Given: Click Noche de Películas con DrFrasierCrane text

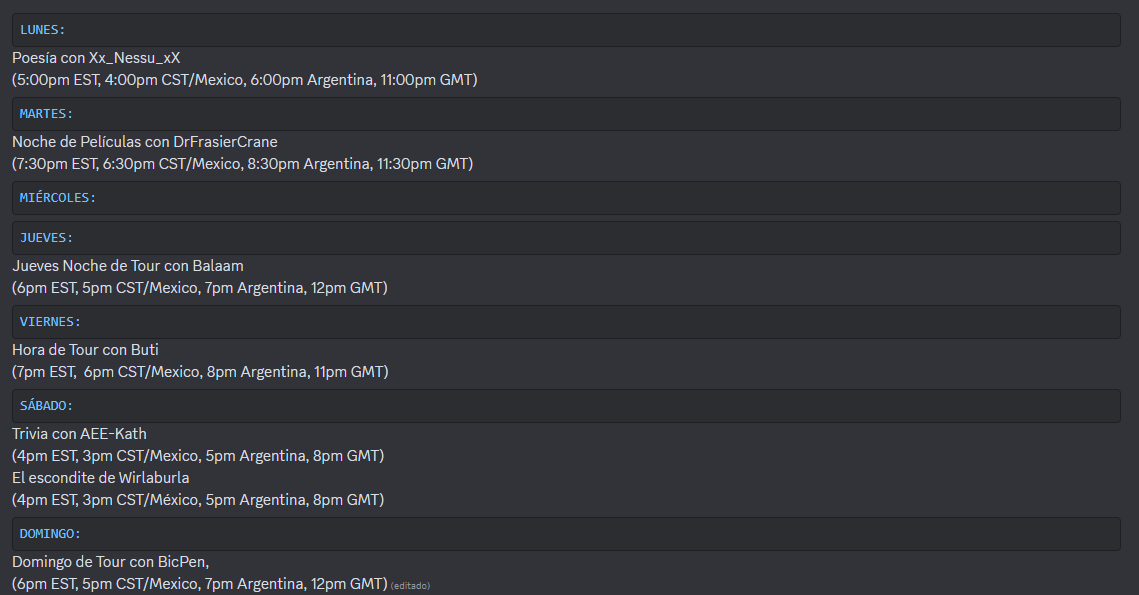Looking at the screenshot, I should click(x=145, y=142).
